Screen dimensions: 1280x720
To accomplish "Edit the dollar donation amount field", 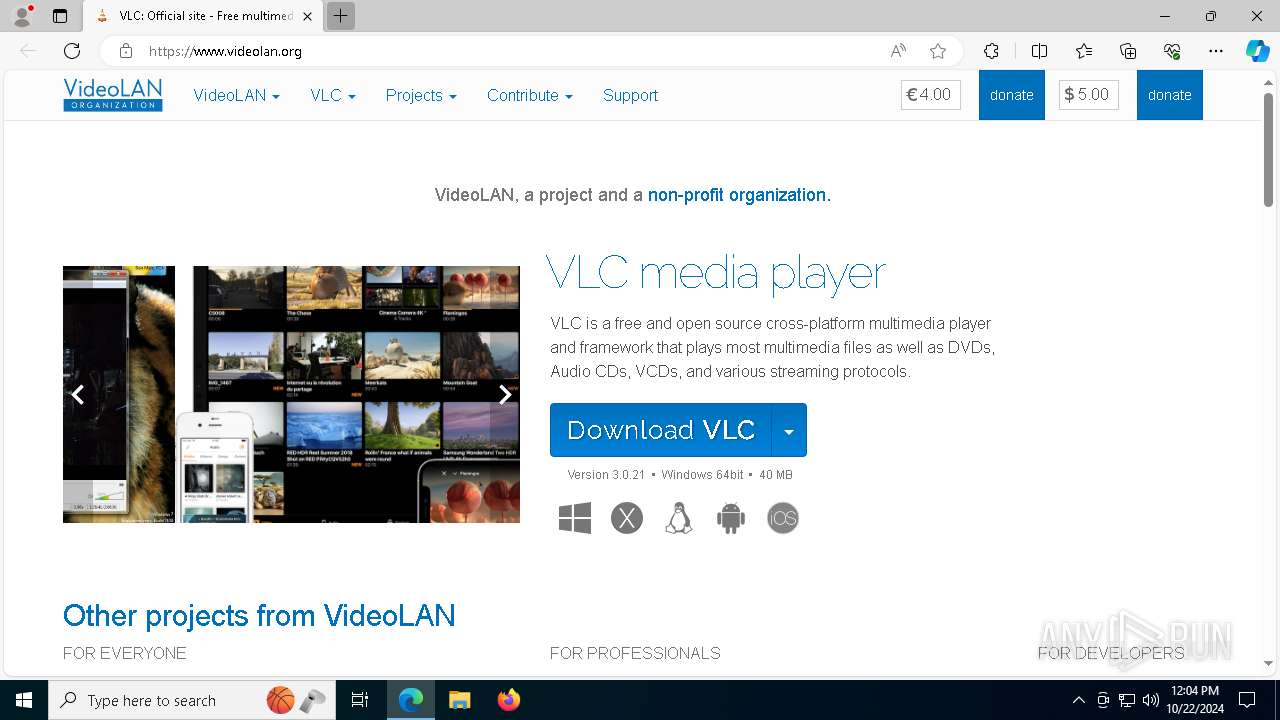I will tap(1089, 95).
